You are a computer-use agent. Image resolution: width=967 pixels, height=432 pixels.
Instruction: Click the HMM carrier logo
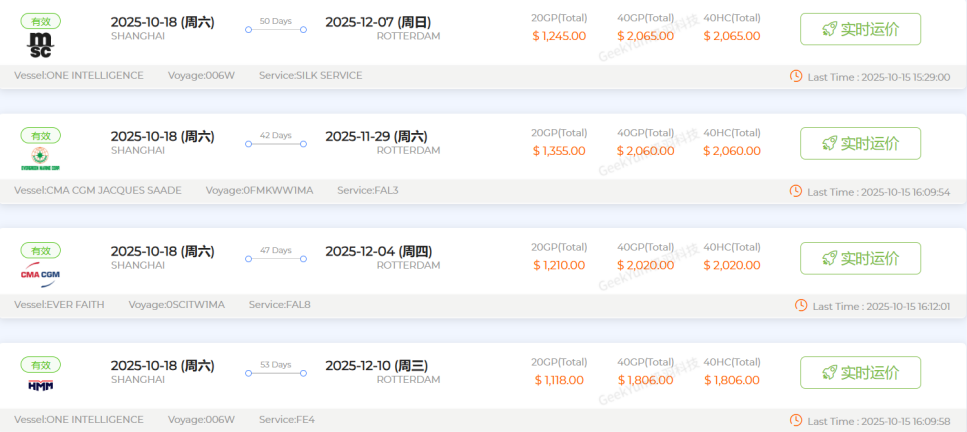(x=40, y=385)
